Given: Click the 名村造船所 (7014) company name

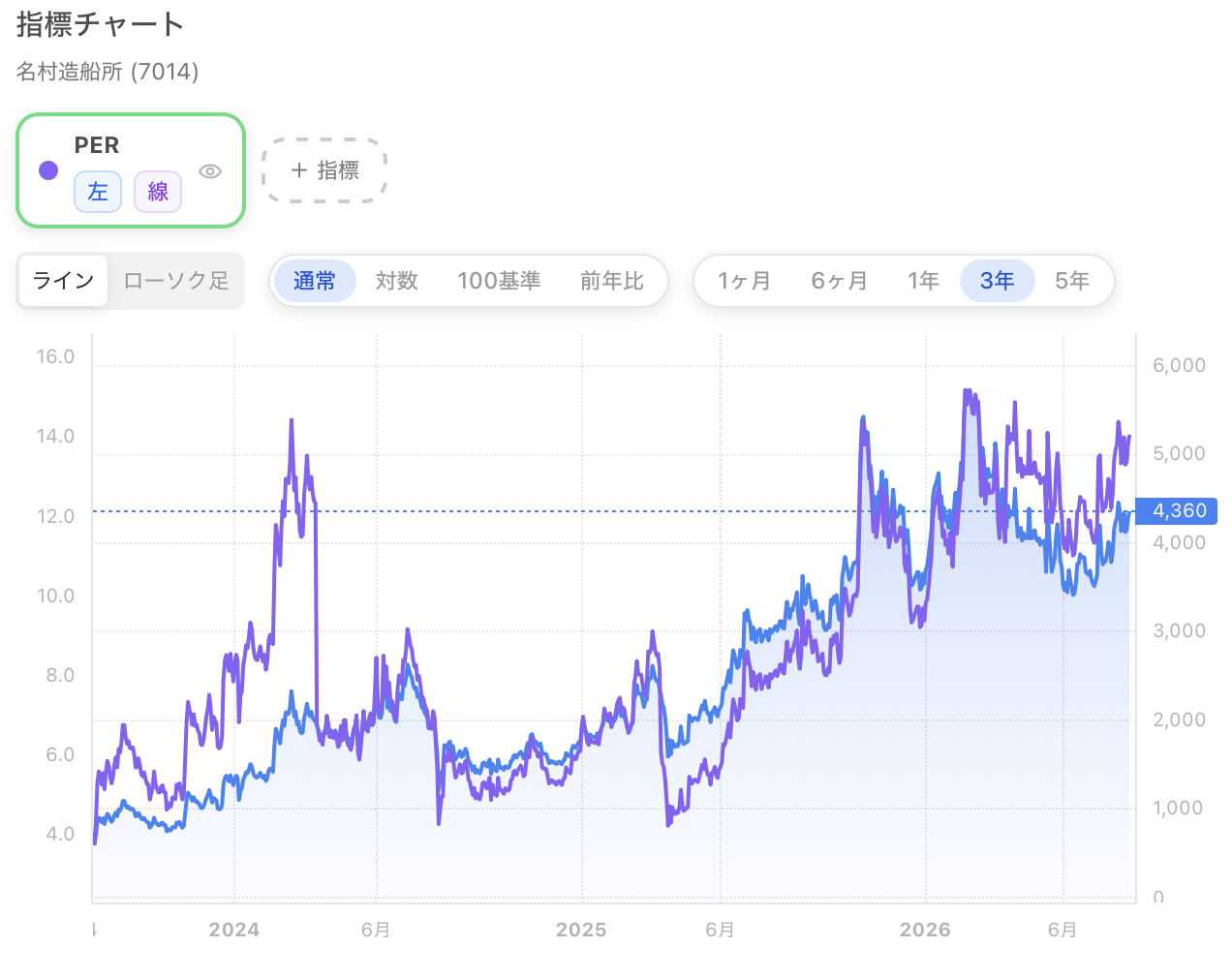Looking at the screenshot, I should click(108, 72).
